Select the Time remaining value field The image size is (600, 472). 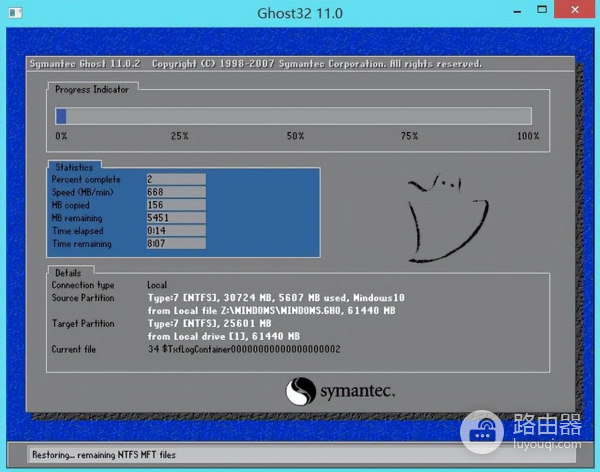175,243
